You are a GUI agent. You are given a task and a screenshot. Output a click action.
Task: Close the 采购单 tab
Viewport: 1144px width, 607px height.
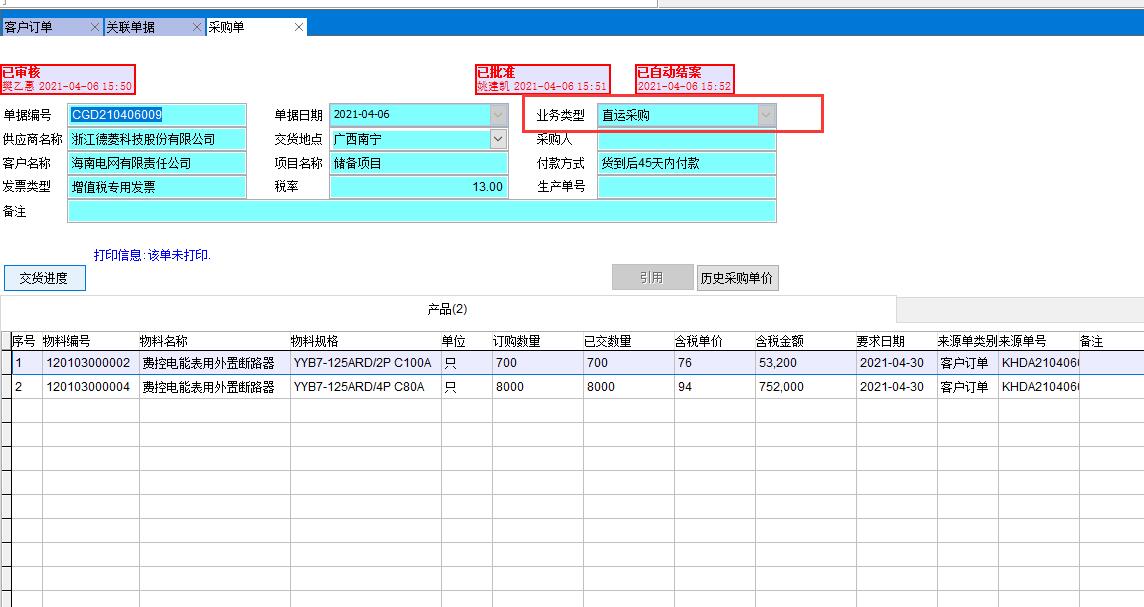point(298,27)
